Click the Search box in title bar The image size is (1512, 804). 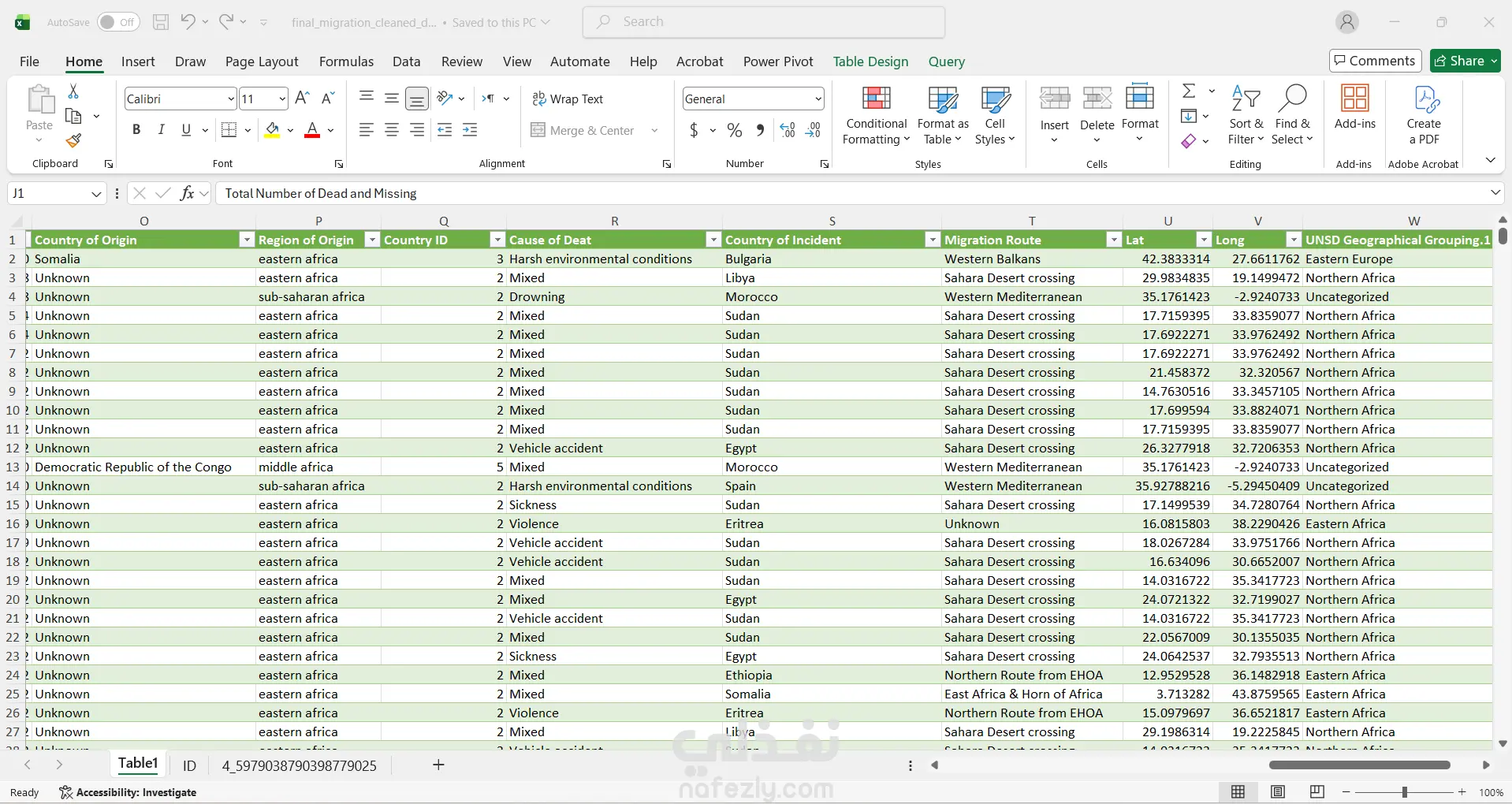click(x=764, y=22)
